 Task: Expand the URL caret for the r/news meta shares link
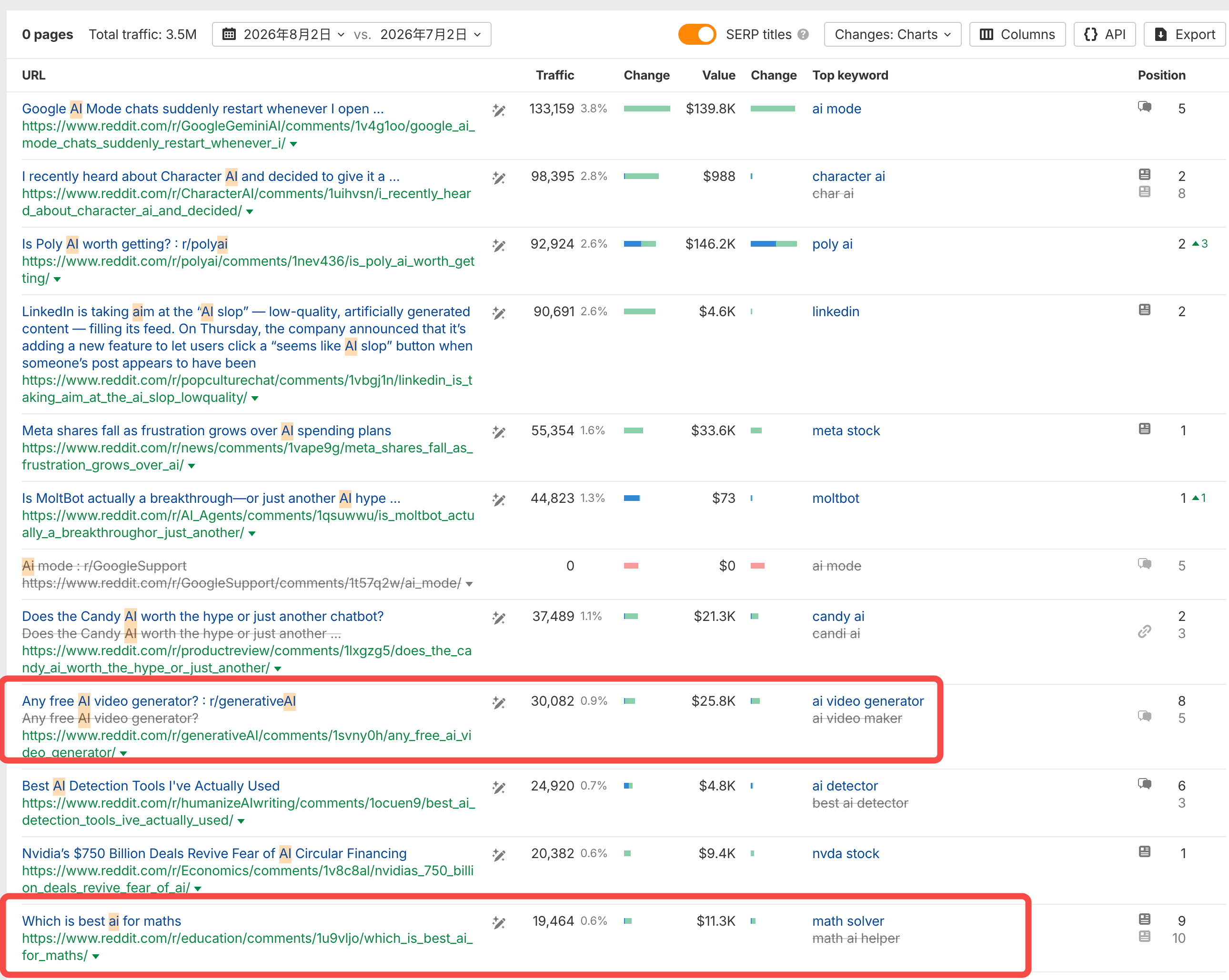191,467
